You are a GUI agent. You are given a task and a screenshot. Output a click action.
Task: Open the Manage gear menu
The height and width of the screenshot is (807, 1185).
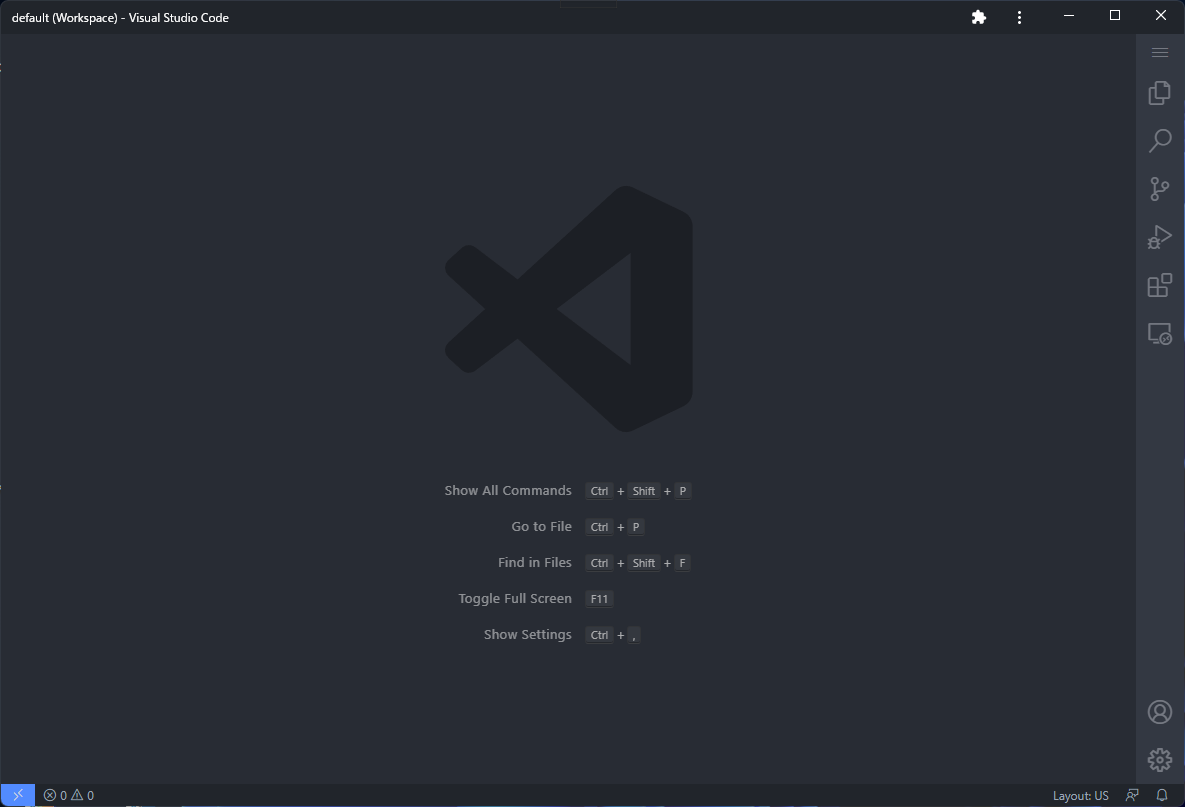point(1159,759)
